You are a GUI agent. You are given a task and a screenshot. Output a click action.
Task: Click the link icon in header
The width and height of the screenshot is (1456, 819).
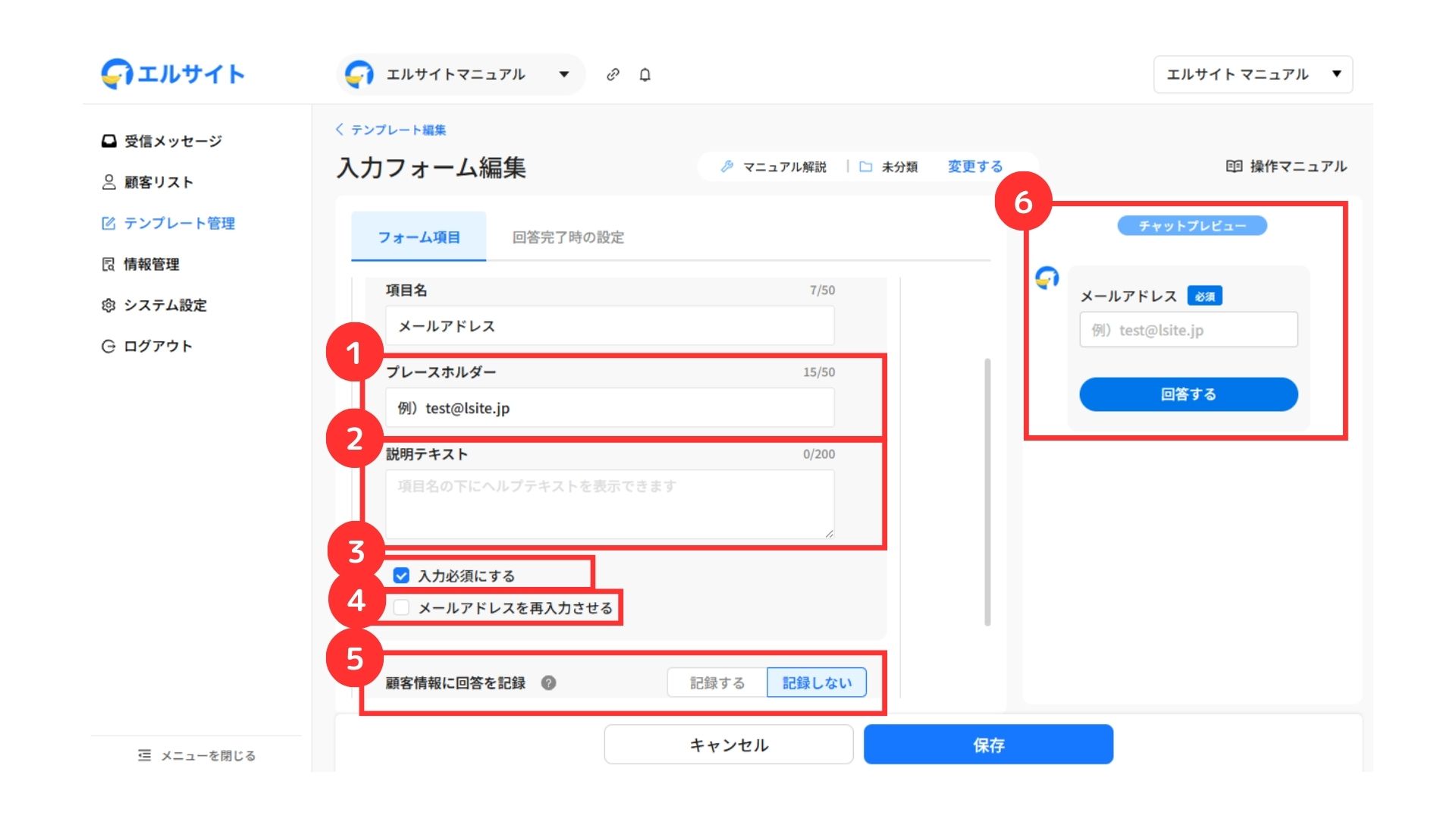(613, 74)
